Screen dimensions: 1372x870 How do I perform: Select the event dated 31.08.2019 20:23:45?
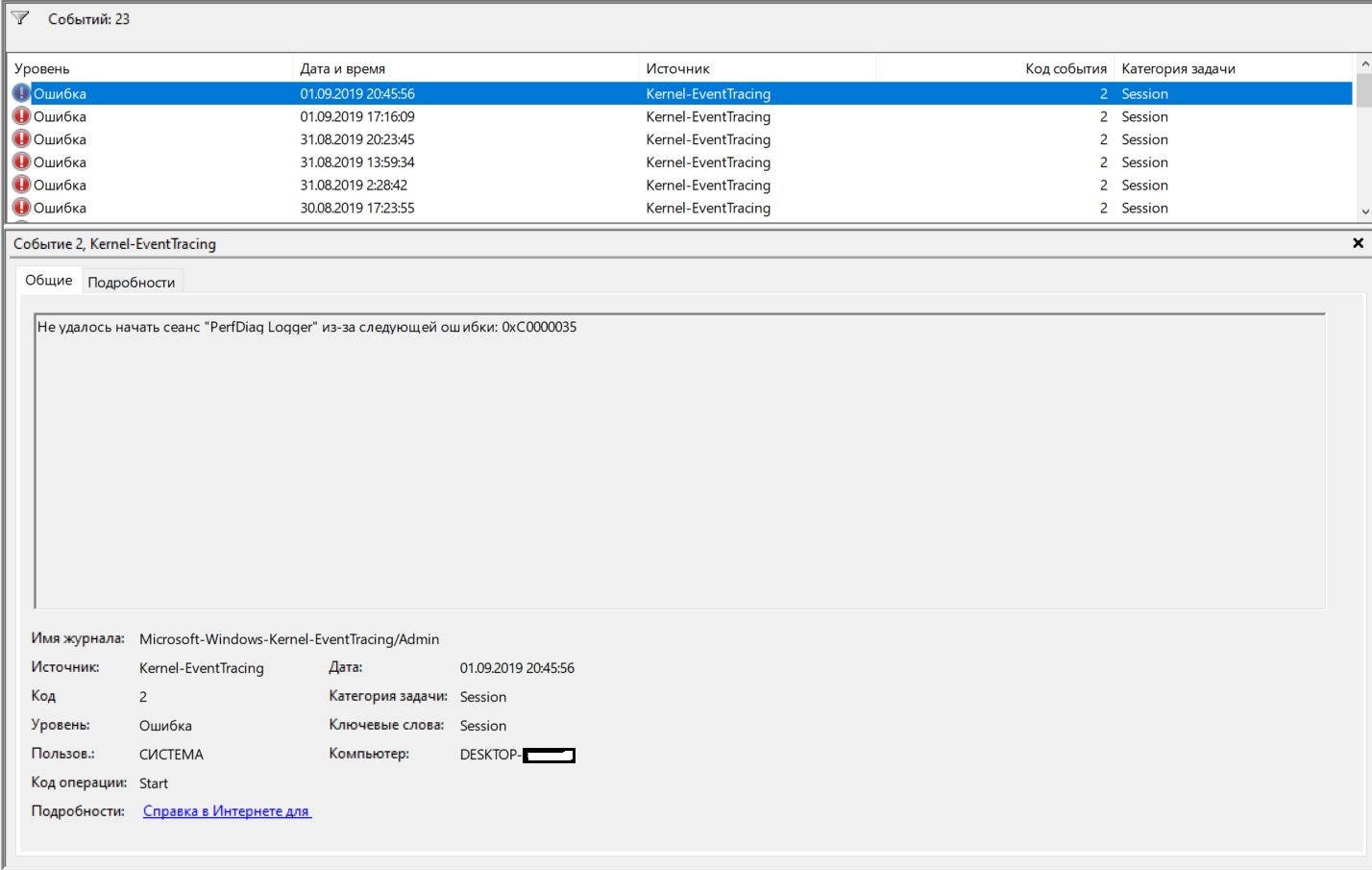point(680,139)
